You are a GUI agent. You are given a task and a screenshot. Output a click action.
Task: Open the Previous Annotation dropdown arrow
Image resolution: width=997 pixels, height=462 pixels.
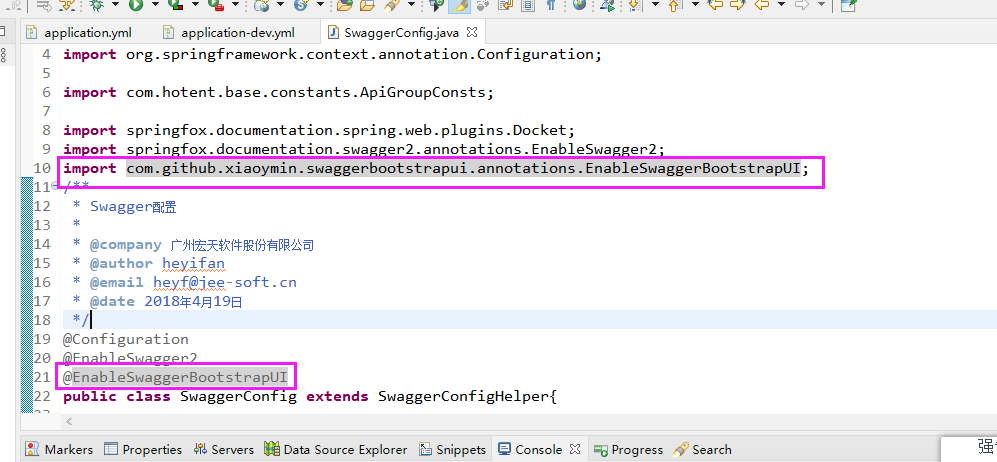click(695, 4)
